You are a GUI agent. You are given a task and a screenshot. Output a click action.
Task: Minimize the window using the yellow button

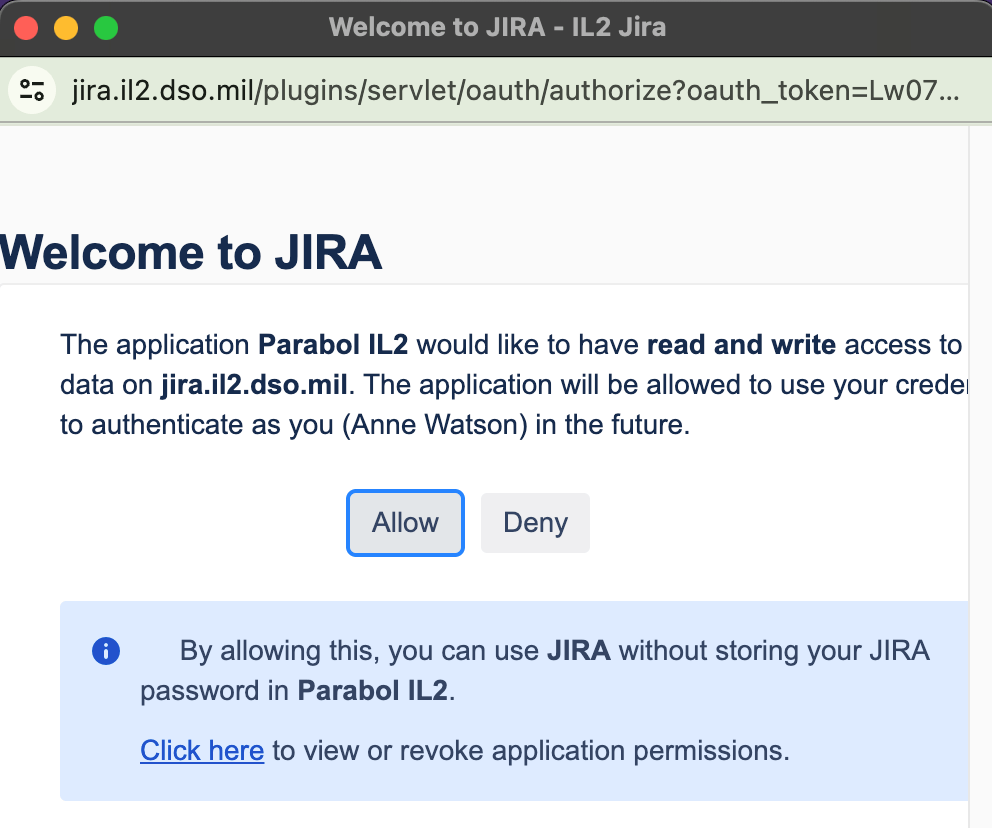coord(66,28)
